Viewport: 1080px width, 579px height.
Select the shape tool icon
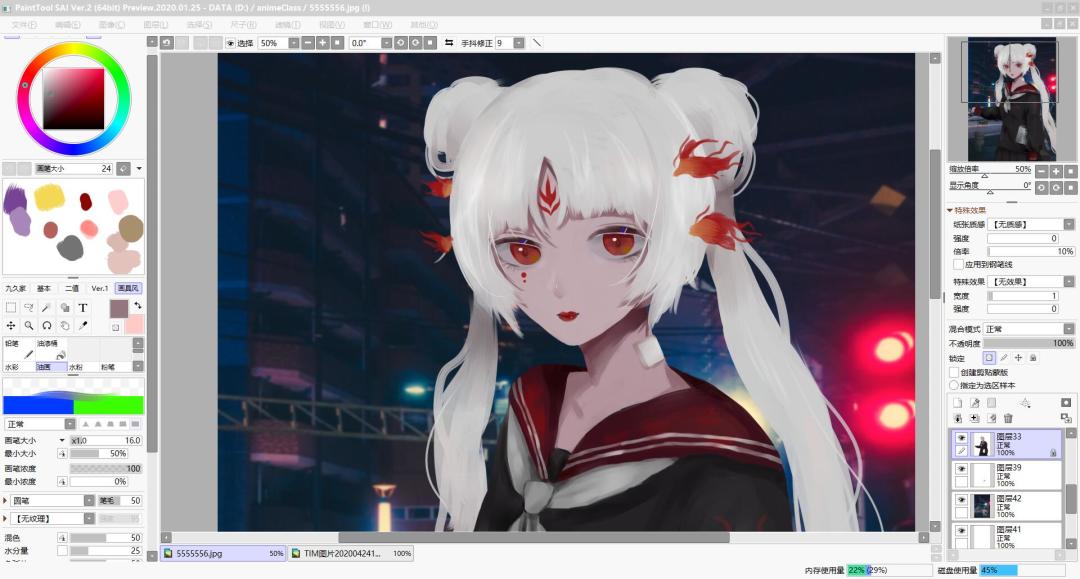pyautogui.click(x=65, y=308)
